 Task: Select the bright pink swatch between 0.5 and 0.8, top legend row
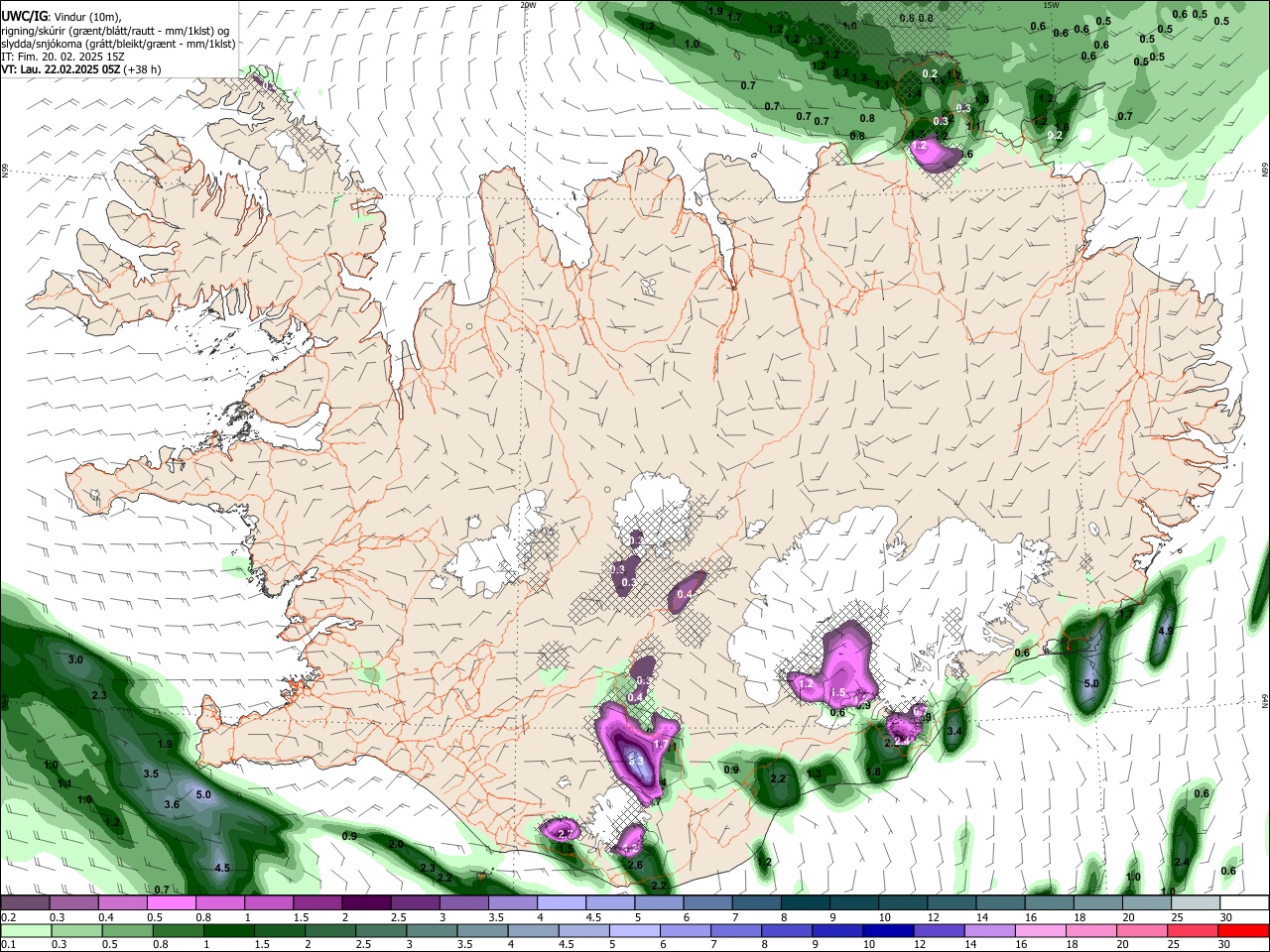171,903
